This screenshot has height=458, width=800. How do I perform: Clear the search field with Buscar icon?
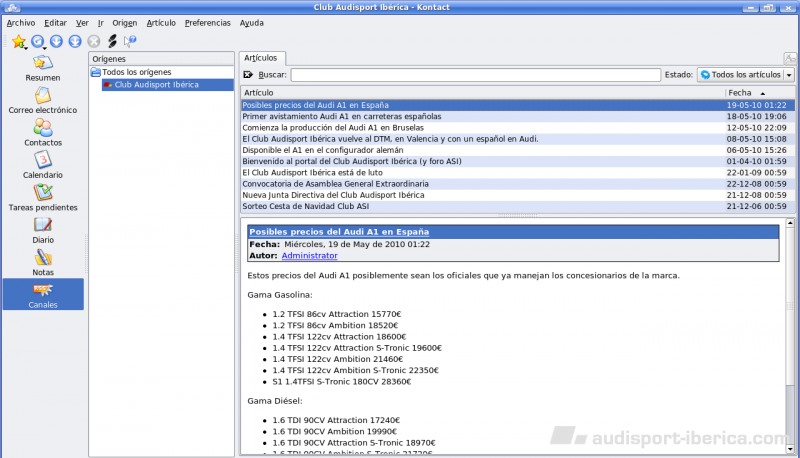[248, 75]
